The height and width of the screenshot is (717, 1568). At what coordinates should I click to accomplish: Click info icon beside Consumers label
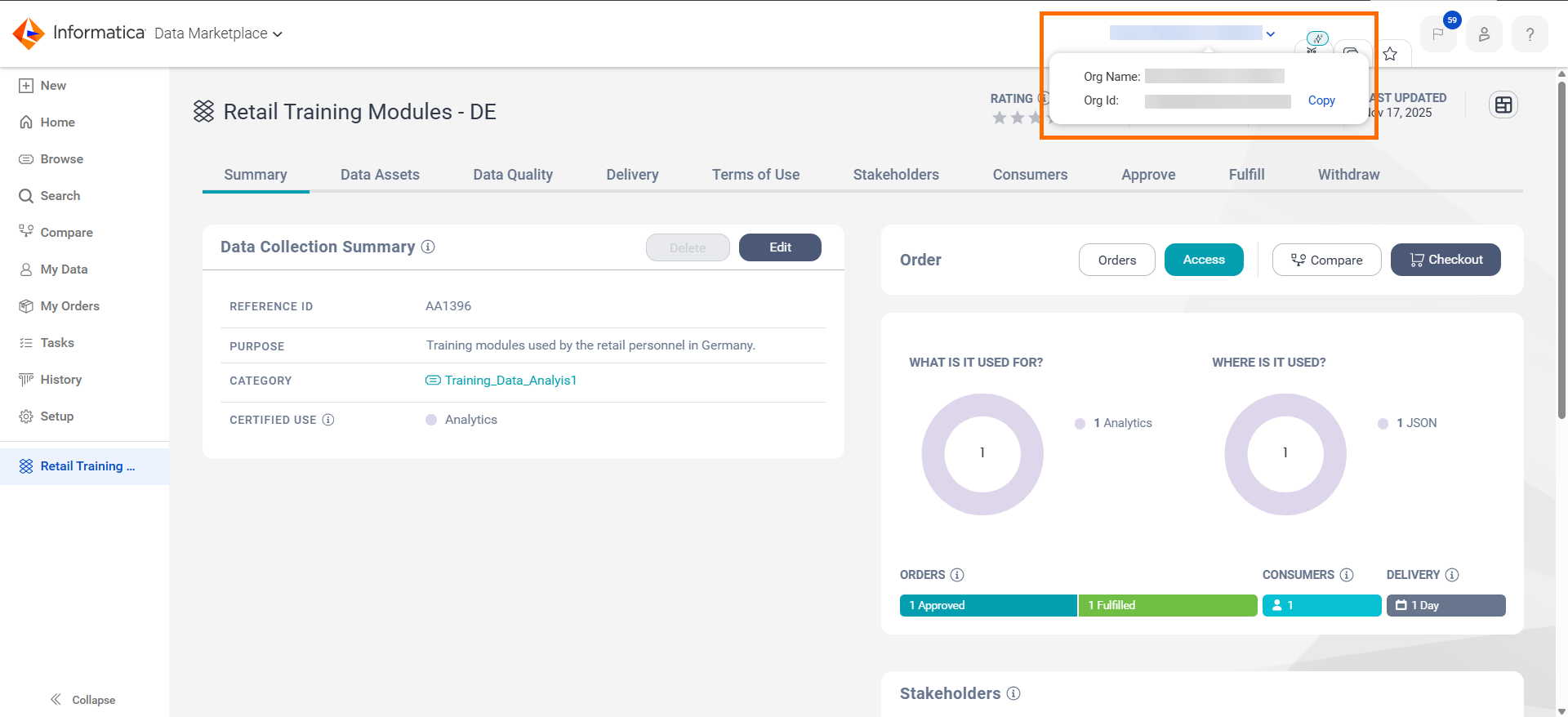pyautogui.click(x=1347, y=575)
